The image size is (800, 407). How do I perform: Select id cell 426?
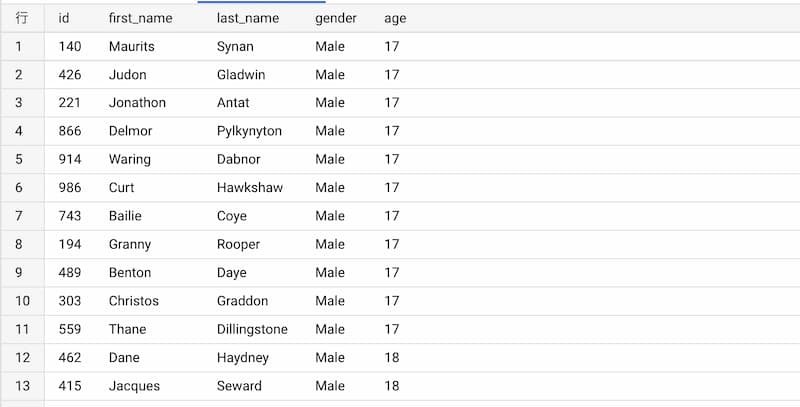tap(69, 75)
